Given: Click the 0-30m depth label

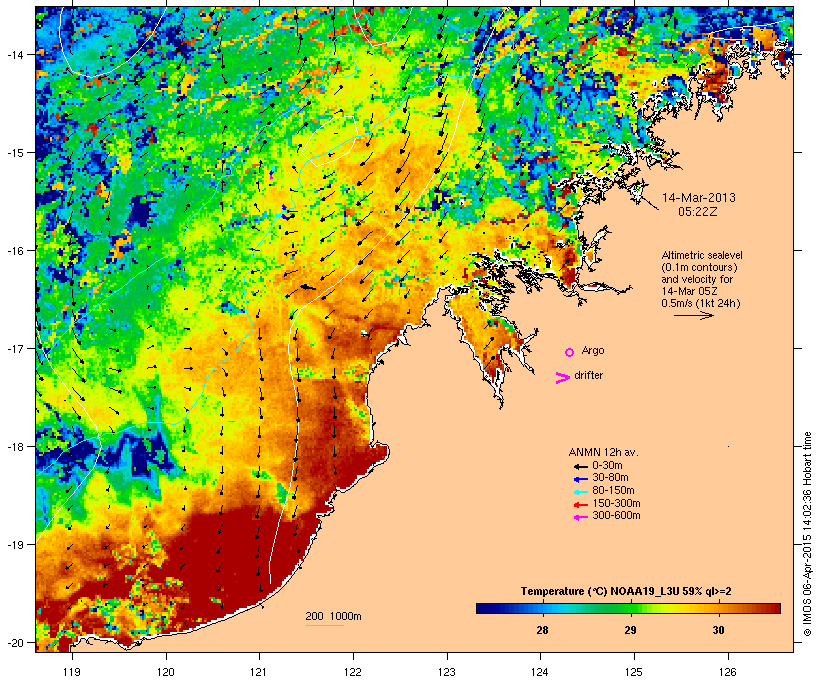Looking at the screenshot, I should [x=607, y=466].
